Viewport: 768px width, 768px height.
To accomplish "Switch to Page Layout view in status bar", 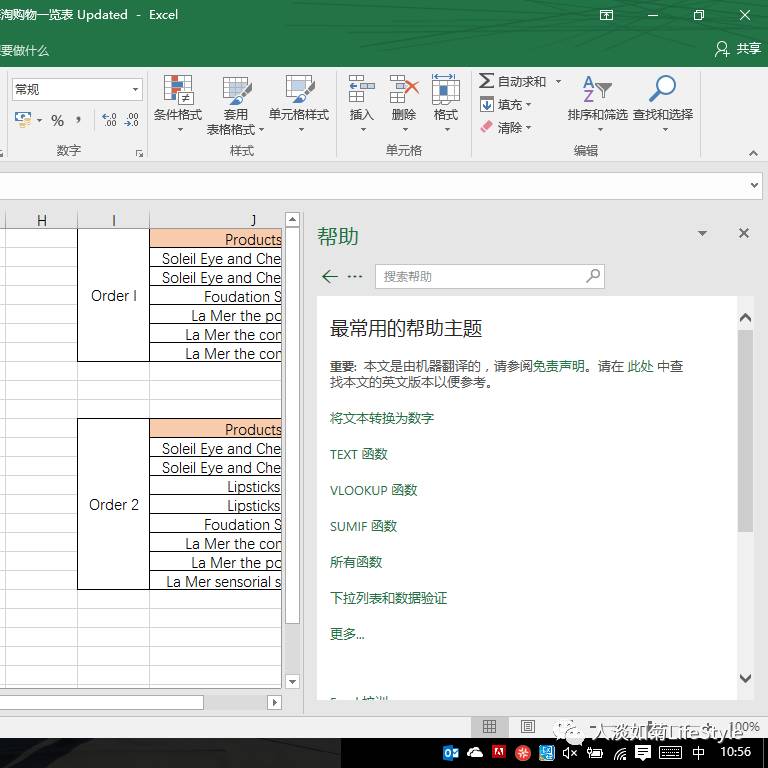I will point(528,726).
